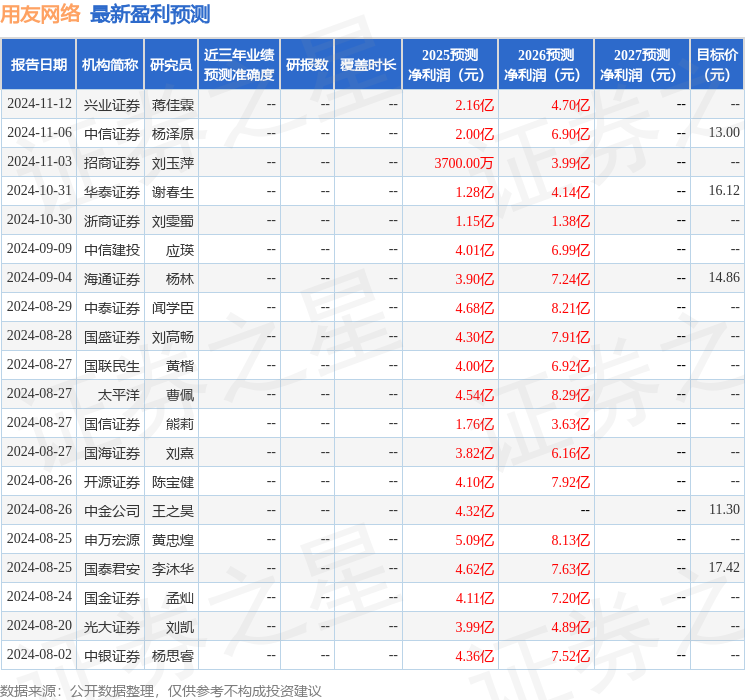Click 8.29亿 forecast value
The width and height of the screenshot is (745, 700).
[x=571, y=395]
